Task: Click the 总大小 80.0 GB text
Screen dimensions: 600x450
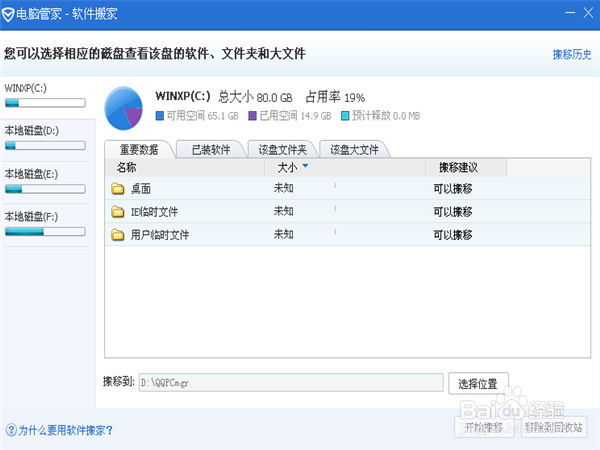Action: (255, 97)
